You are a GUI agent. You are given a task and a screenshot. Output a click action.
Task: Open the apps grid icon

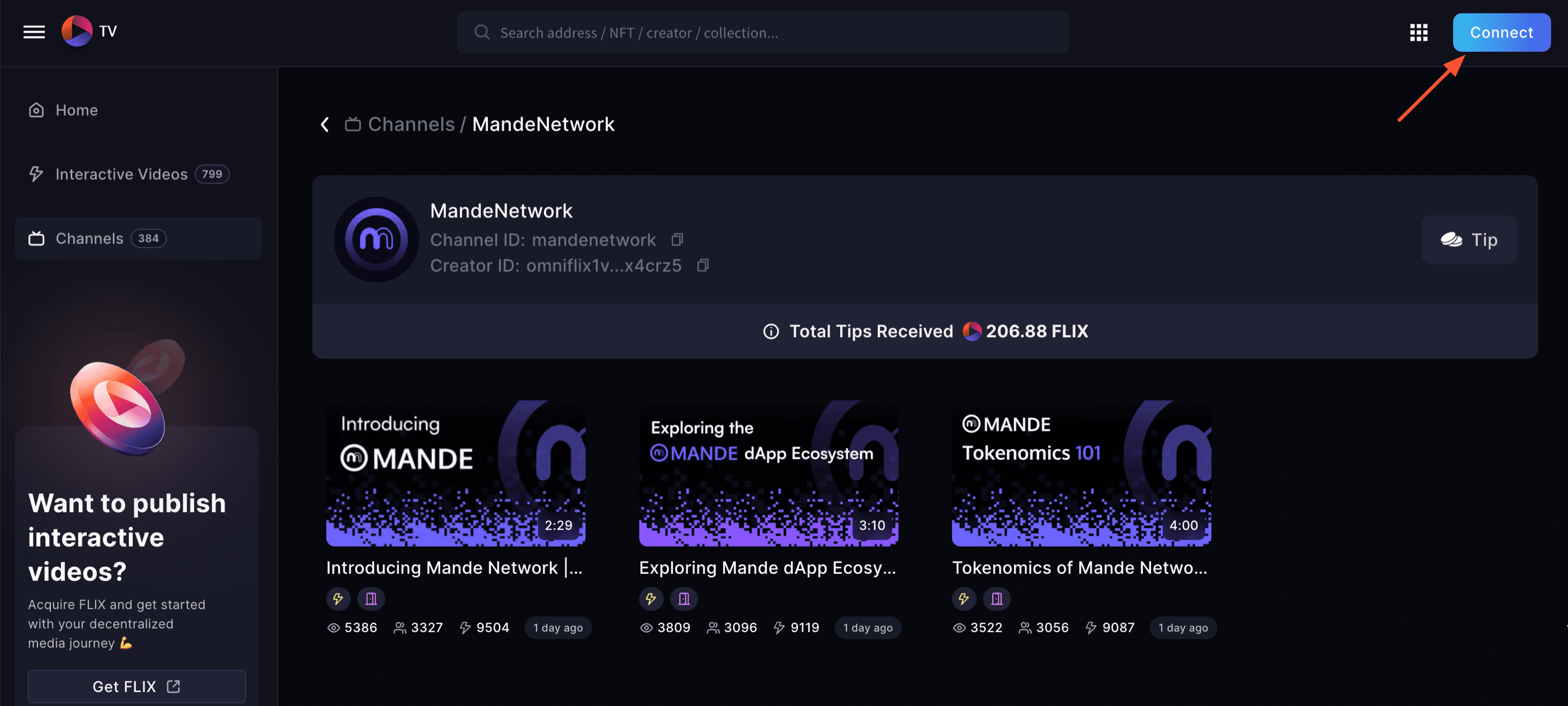[1418, 32]
